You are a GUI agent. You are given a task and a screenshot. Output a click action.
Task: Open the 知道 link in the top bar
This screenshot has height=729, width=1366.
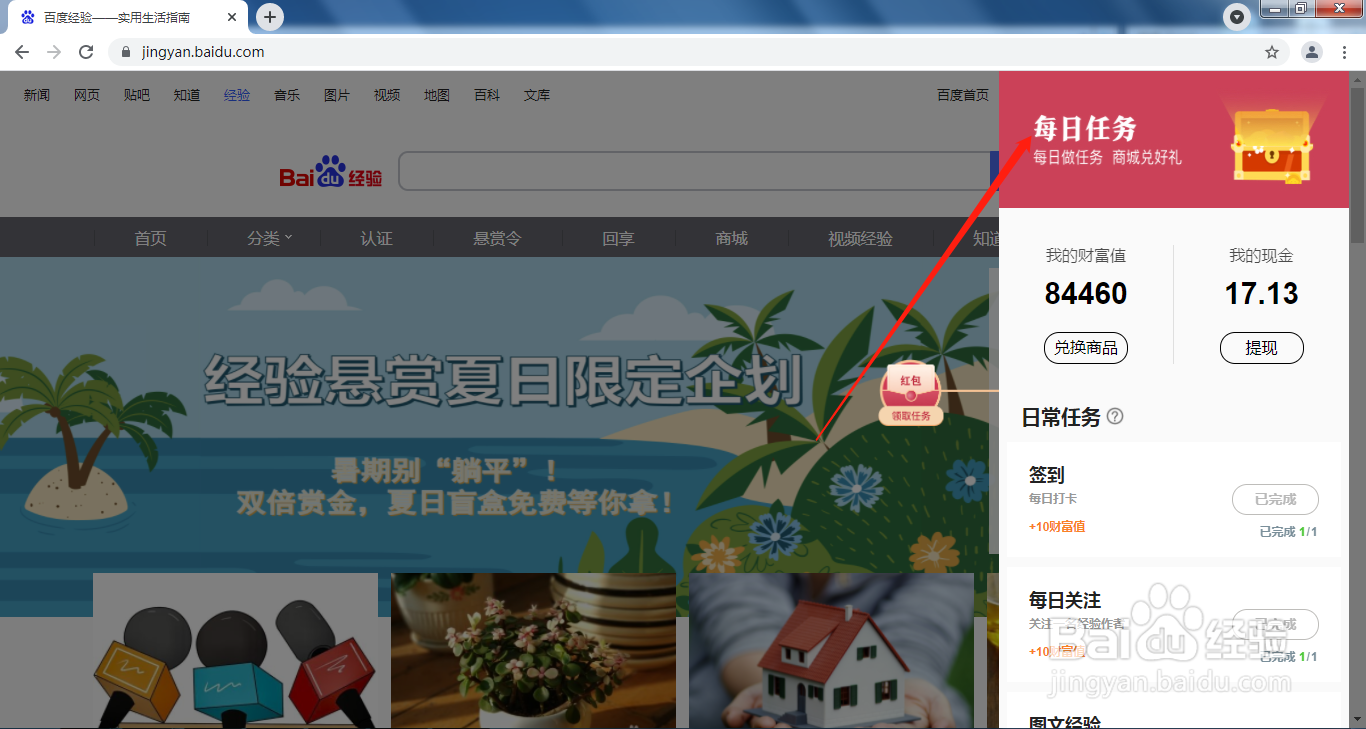pos(187,95)
